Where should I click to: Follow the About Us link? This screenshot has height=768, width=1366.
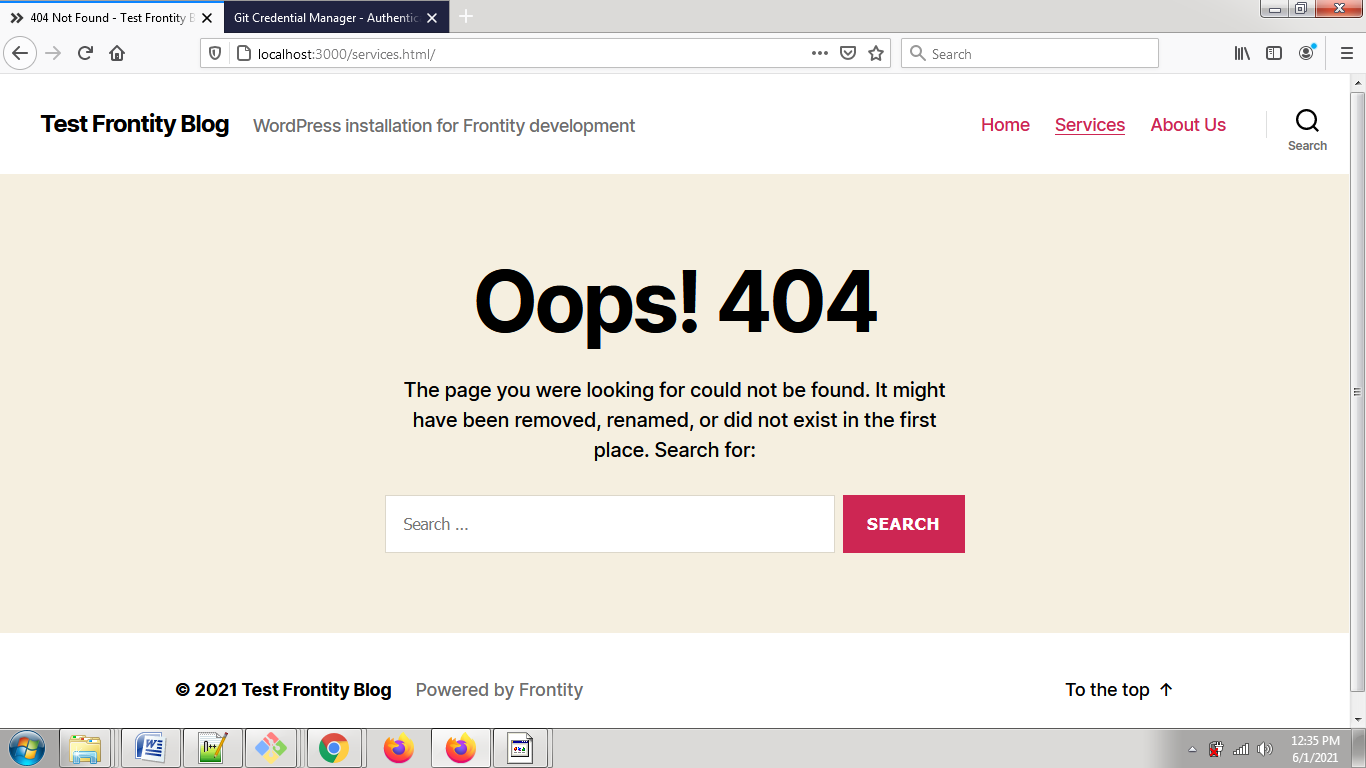click(1188, 125)
